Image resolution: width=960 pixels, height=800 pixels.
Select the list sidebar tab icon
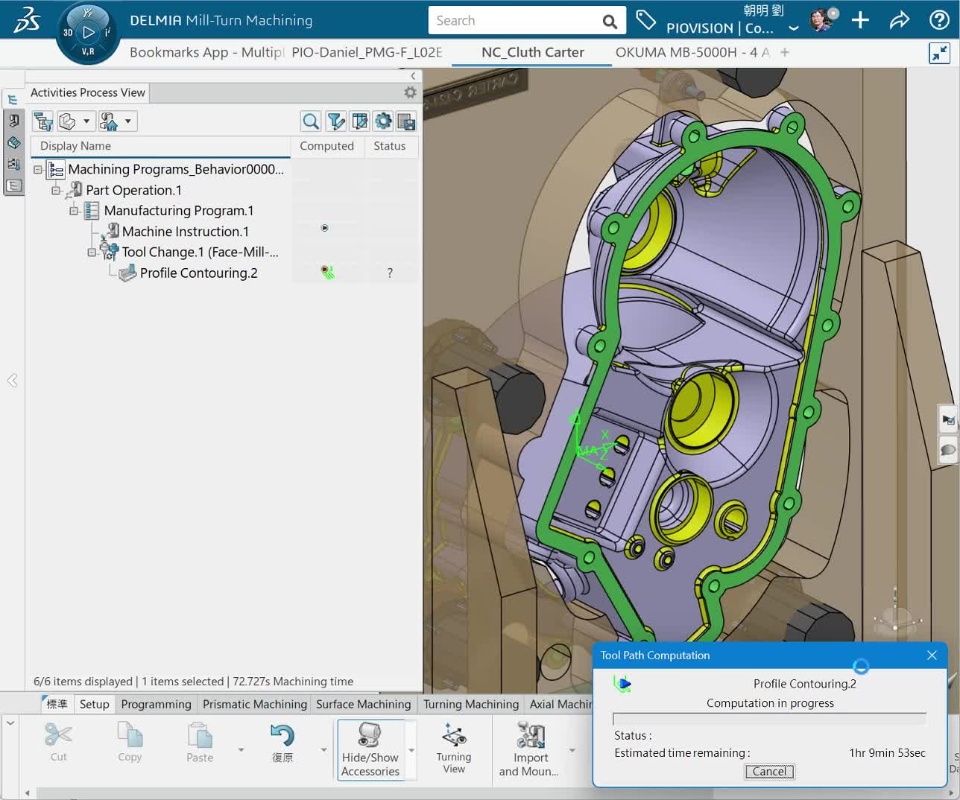pyautogui.click(x=13, y=185)
